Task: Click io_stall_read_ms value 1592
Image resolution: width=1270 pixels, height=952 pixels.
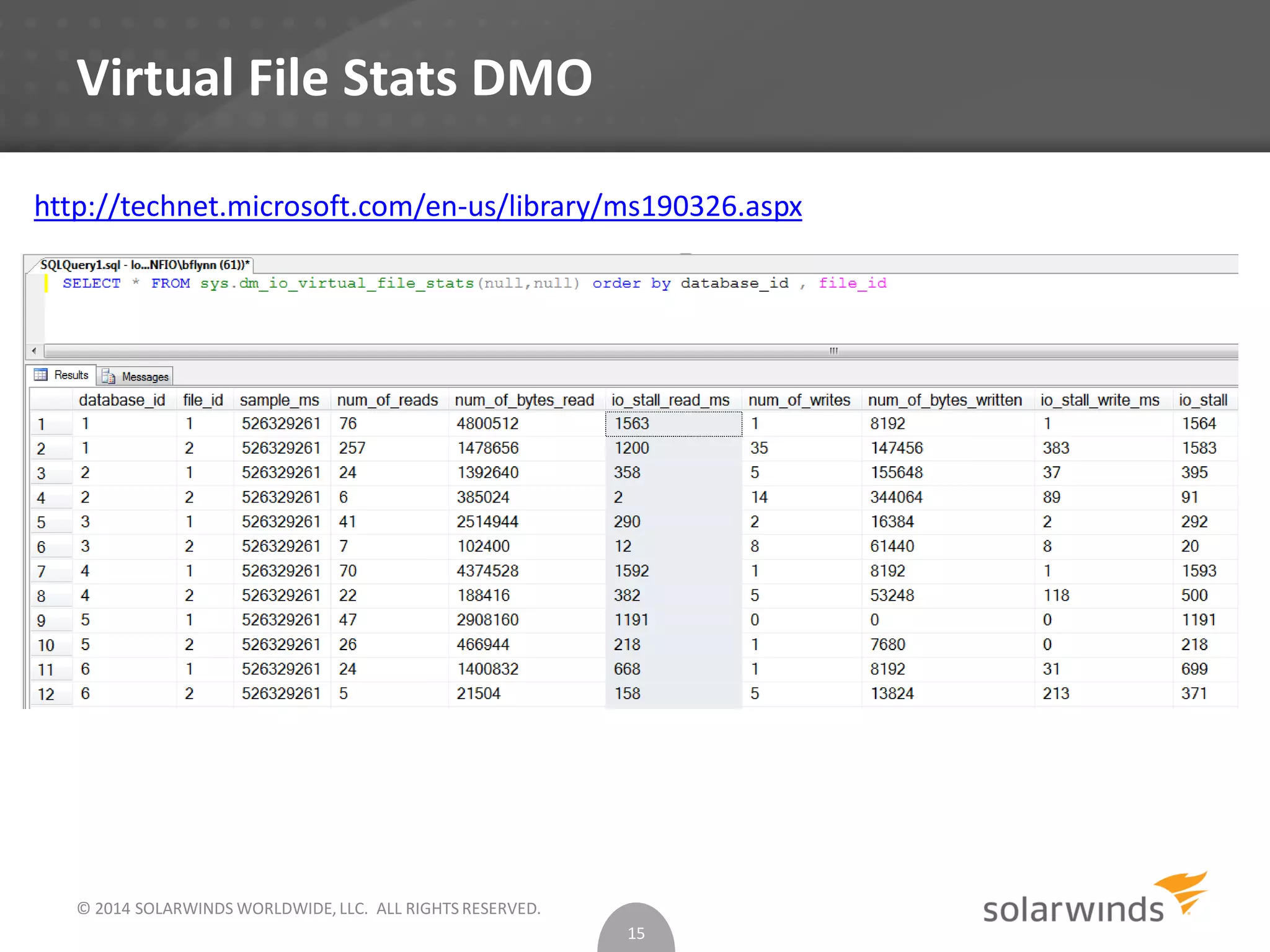Action: pos(631,571)
